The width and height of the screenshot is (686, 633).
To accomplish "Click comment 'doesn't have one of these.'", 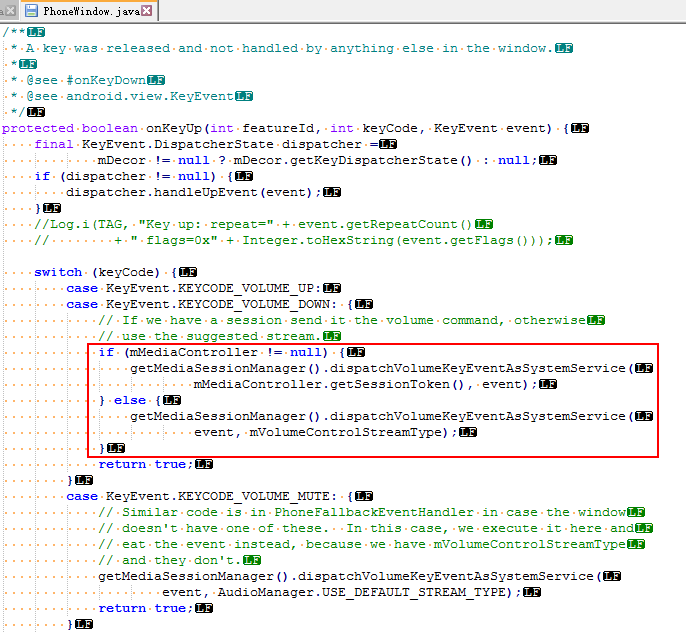I will pos(225,528).
